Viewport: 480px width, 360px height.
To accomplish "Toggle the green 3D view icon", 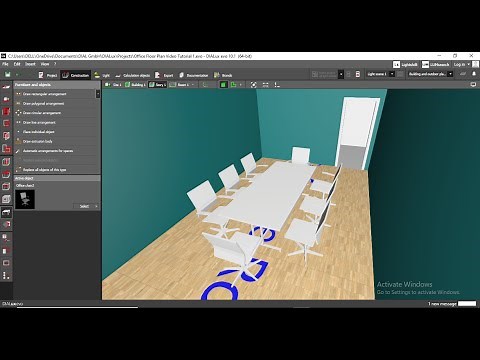I will [223, 85].
